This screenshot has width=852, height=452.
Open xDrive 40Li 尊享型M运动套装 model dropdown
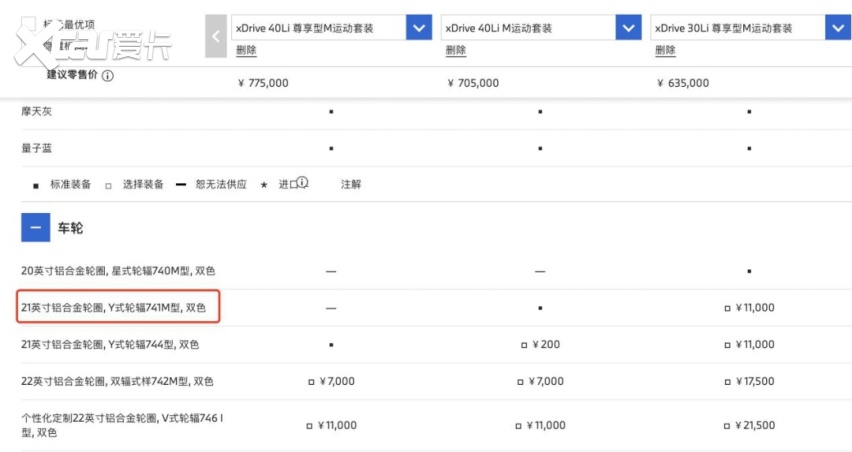pos(419,28)
